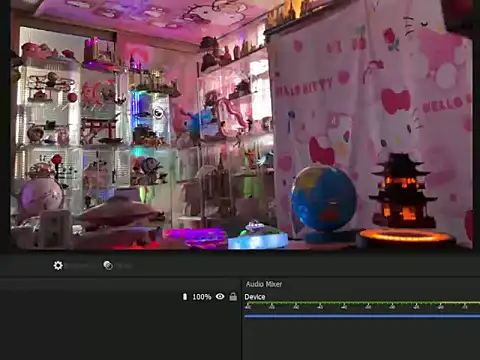Click the video preview canvas
The width and height of the screenshot is (480, 360).
pyautogui.click(x=241, y=124)
